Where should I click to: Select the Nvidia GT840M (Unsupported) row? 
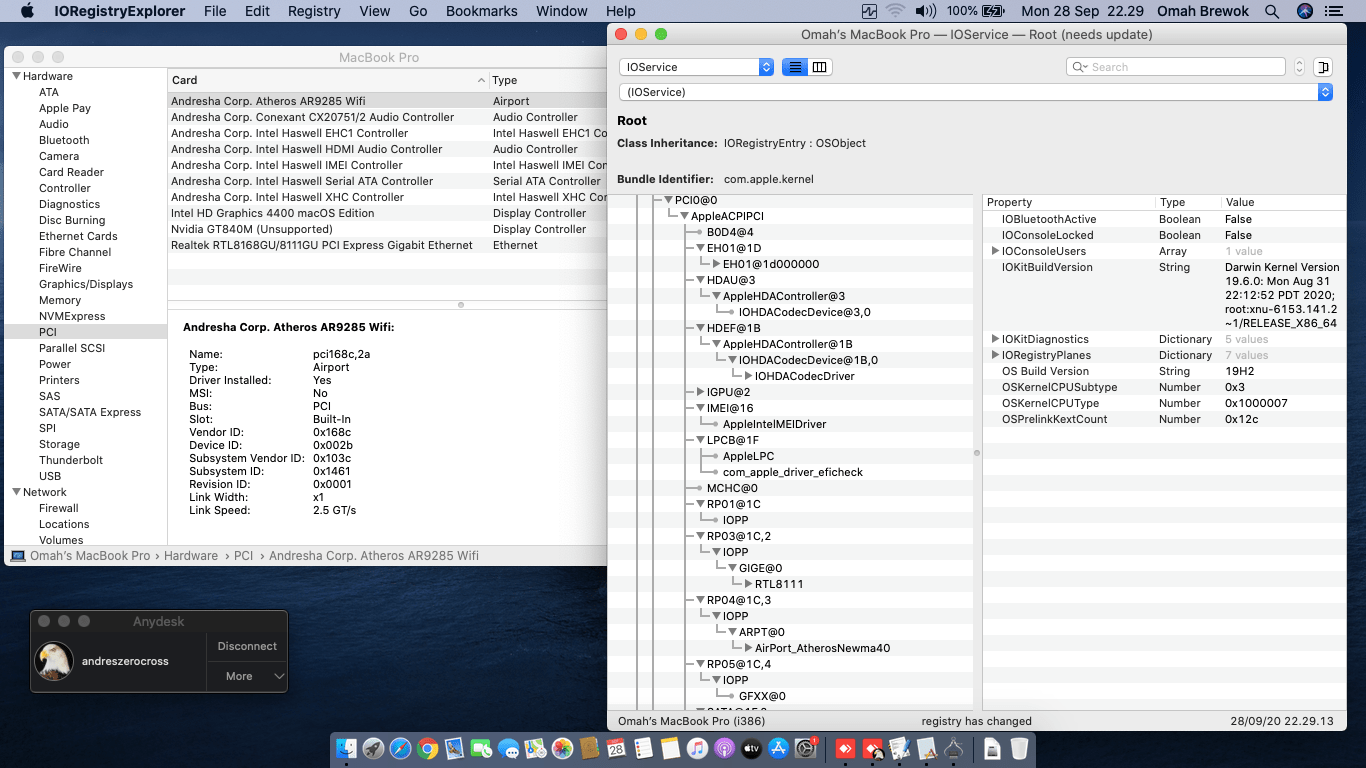pyautogui.click(x=387, y=229)
